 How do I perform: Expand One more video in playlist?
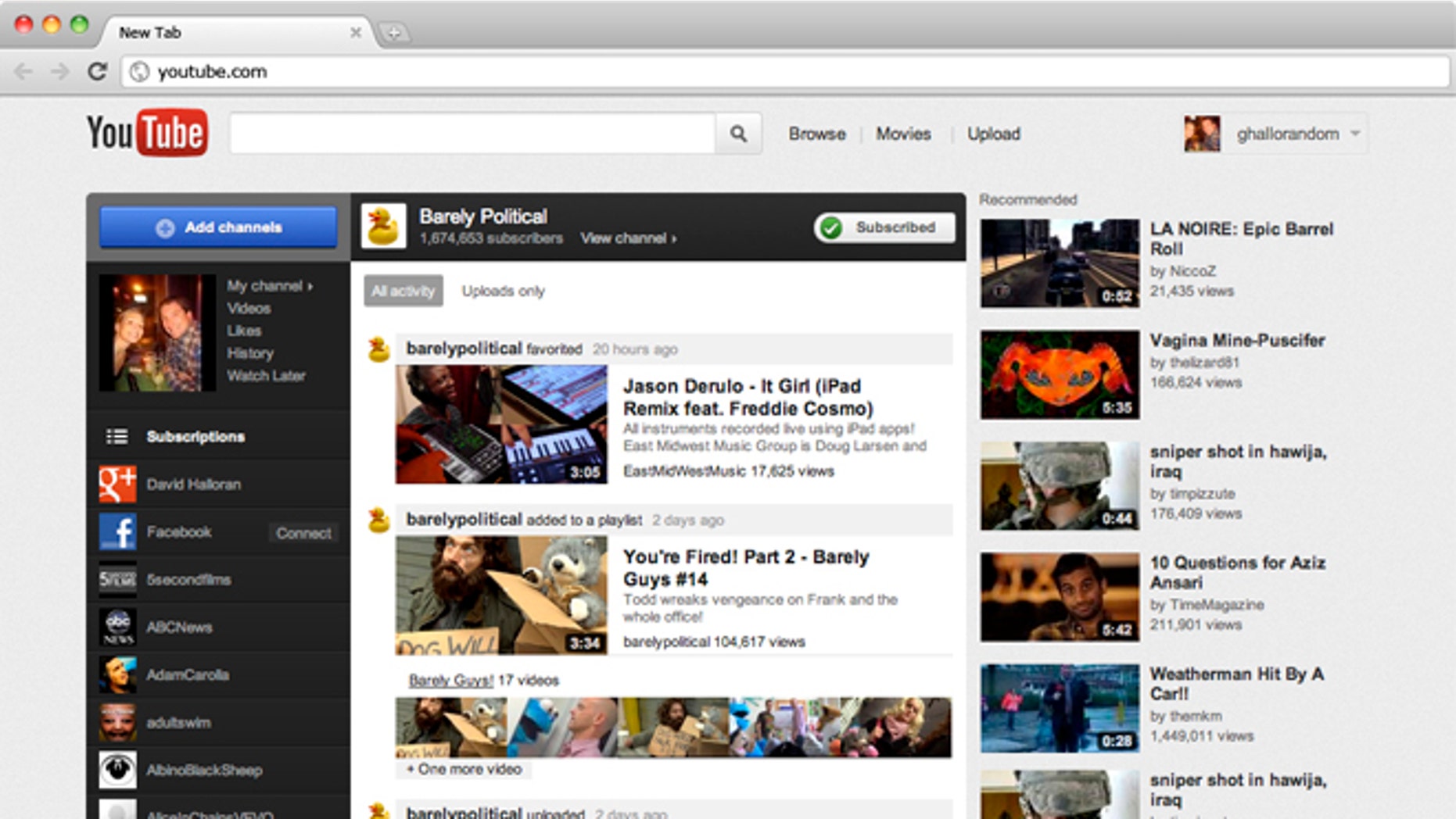pos(464,769)
